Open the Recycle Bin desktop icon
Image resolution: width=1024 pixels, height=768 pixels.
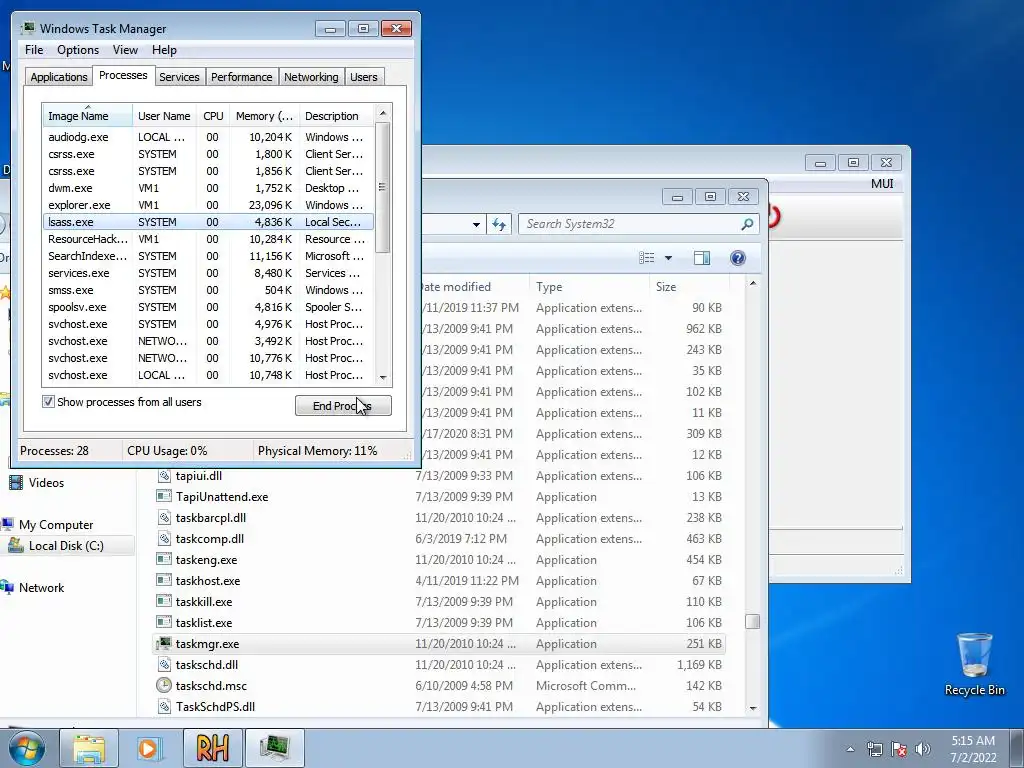974,664
